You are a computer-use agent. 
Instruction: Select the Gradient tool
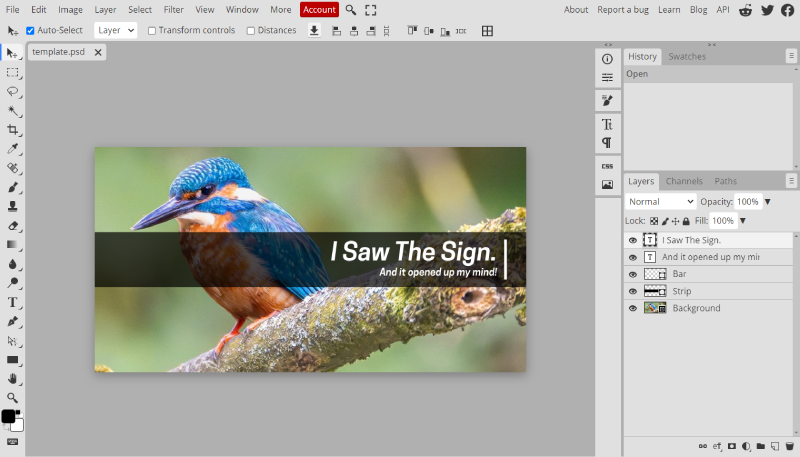[x=12, y=245]
